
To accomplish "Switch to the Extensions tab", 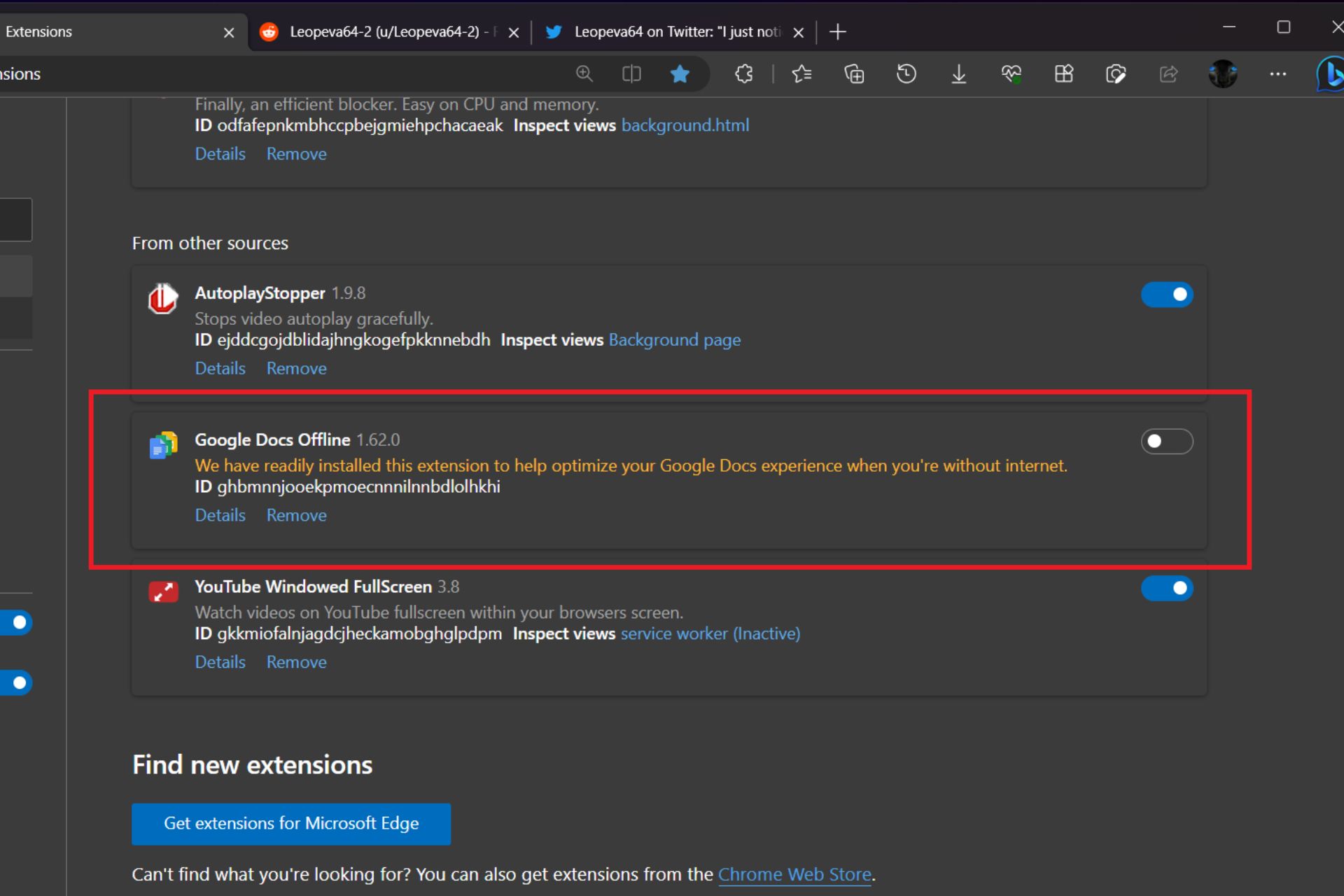I will 119,32.
